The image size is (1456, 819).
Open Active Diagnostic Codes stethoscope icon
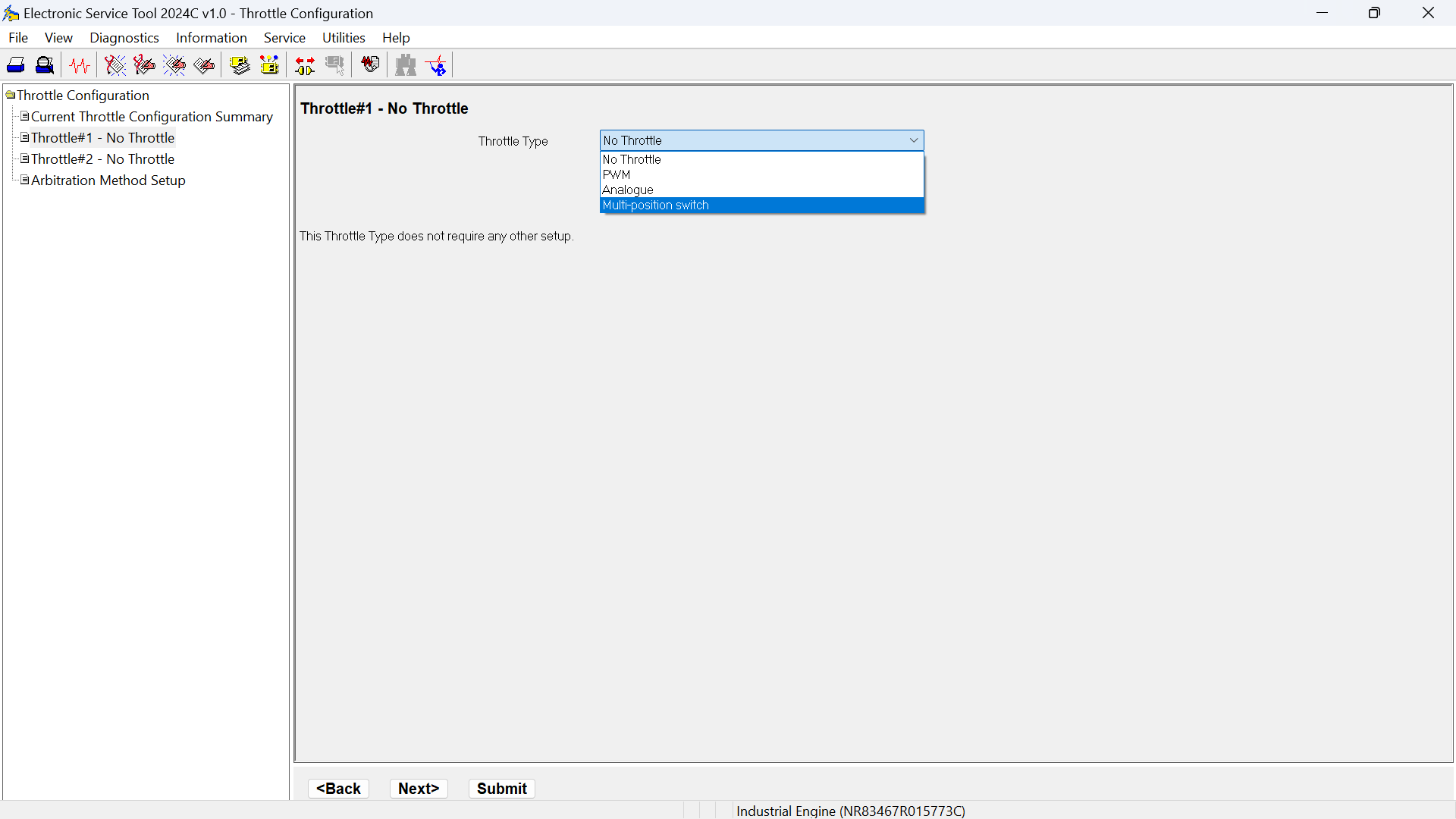coord(115,65)
